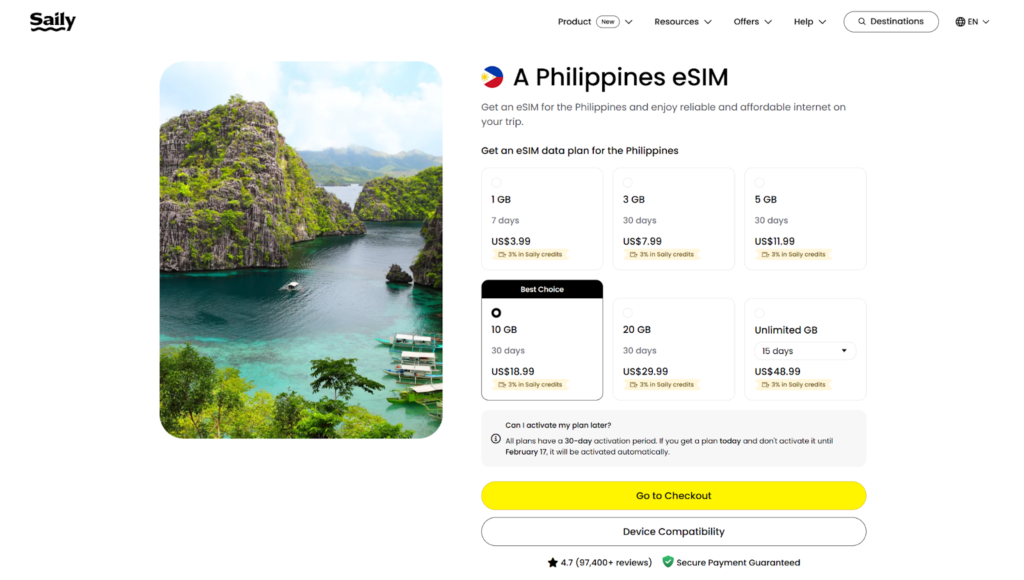Click the info icon about plan activation

tap(495, 438)
